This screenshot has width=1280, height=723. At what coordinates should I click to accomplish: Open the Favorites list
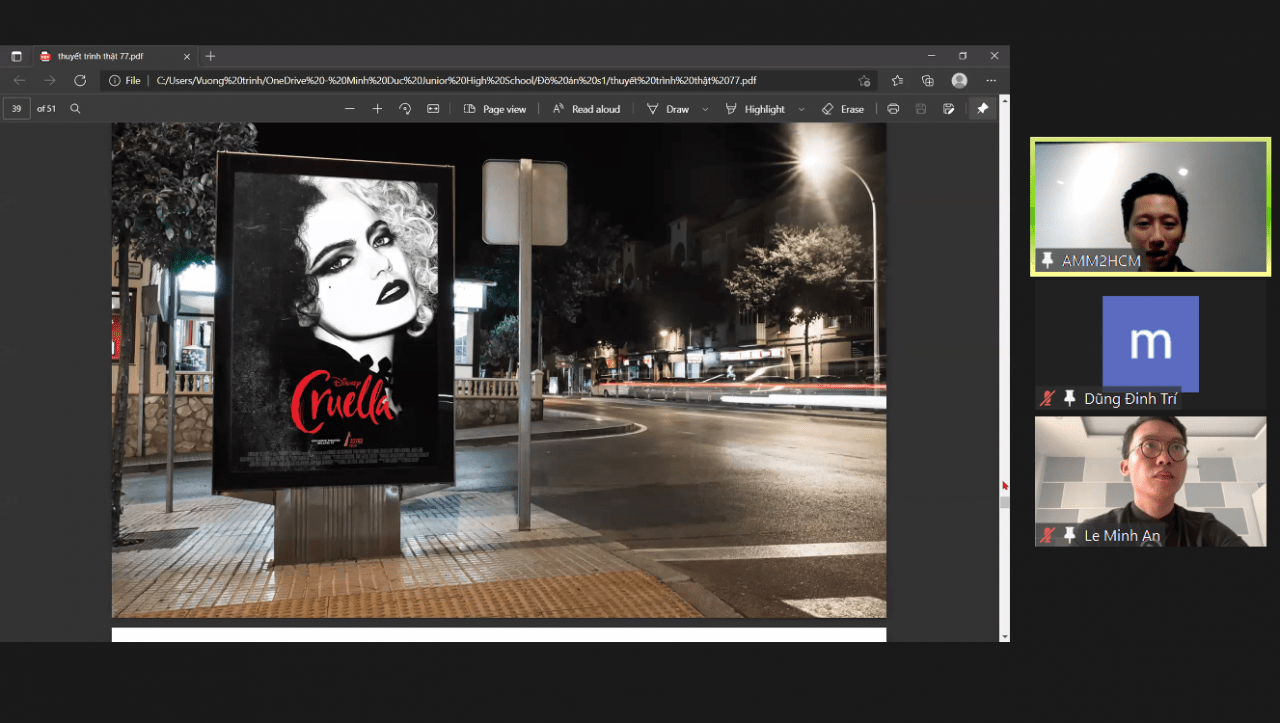897,80
